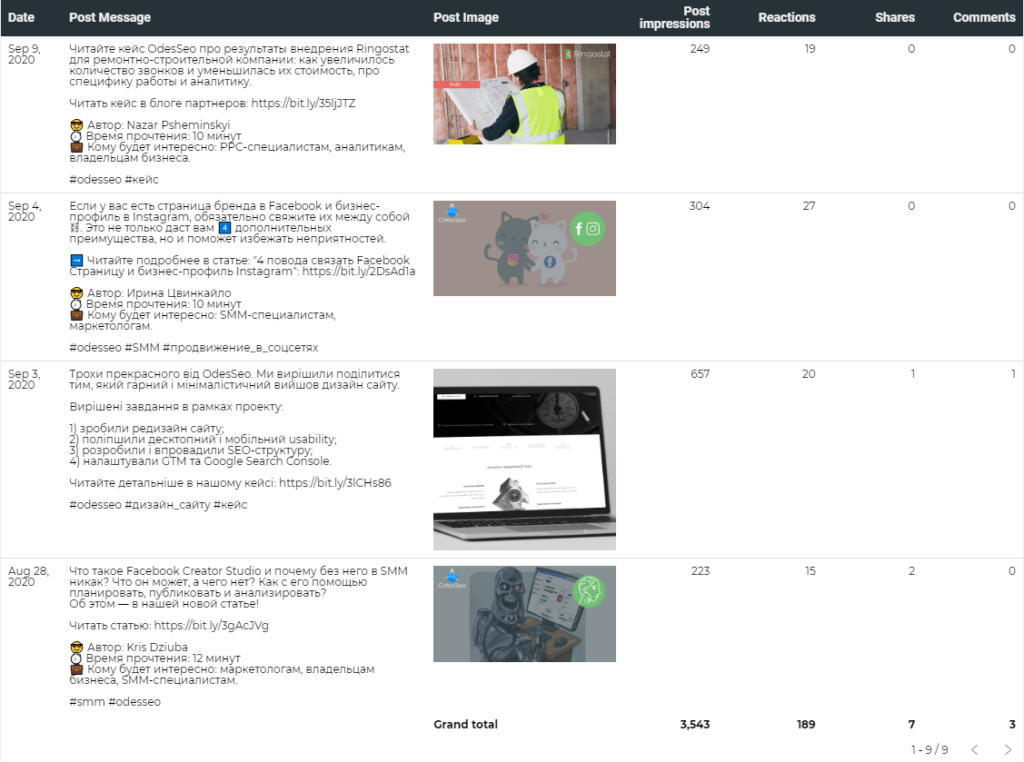Screen dimensions: 1024x762
Task: Click author line Kris Dziuba
Action: pyautogui.click(x=129, y=647)
